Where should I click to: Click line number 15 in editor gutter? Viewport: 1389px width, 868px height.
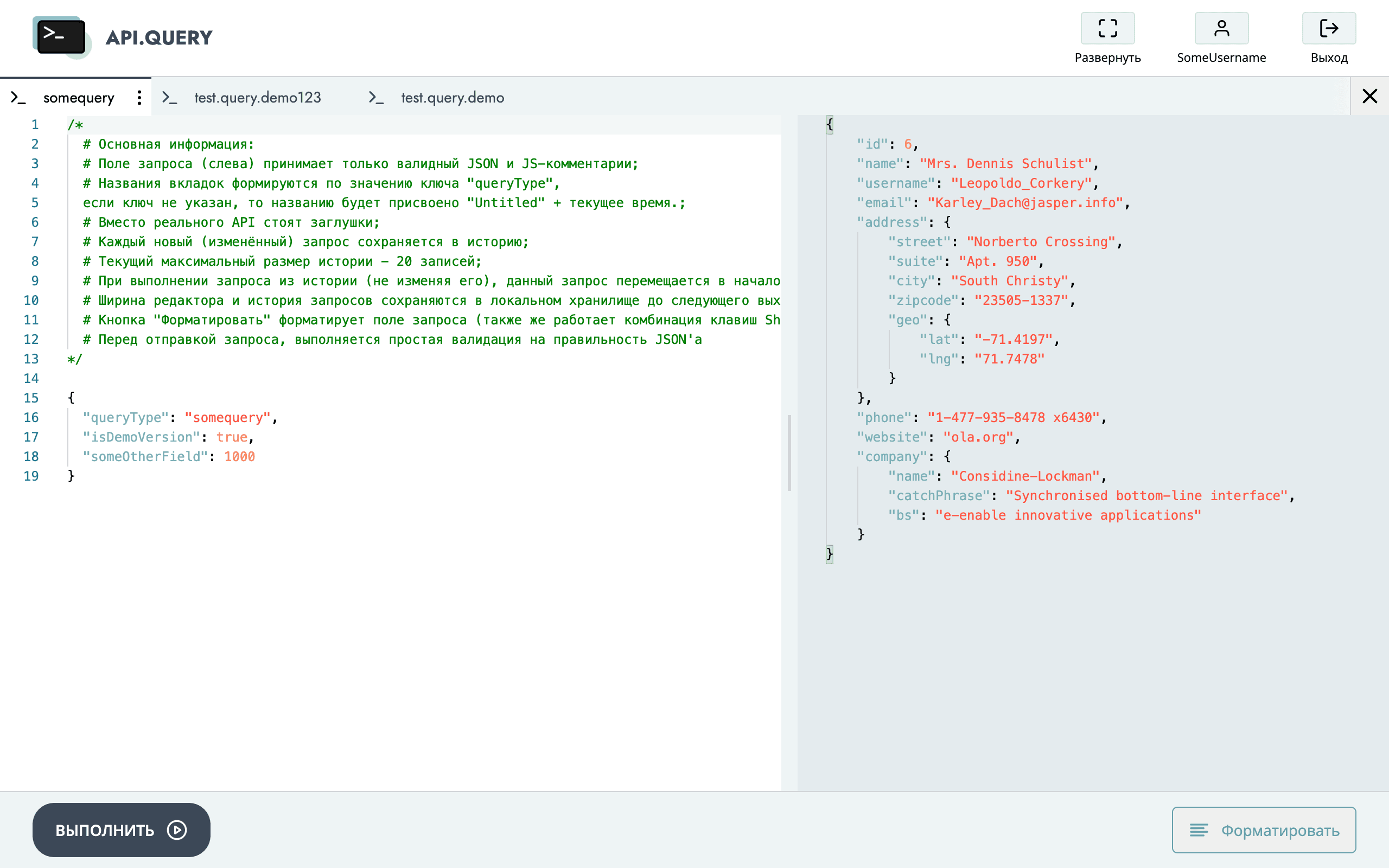tap(31, 398)
